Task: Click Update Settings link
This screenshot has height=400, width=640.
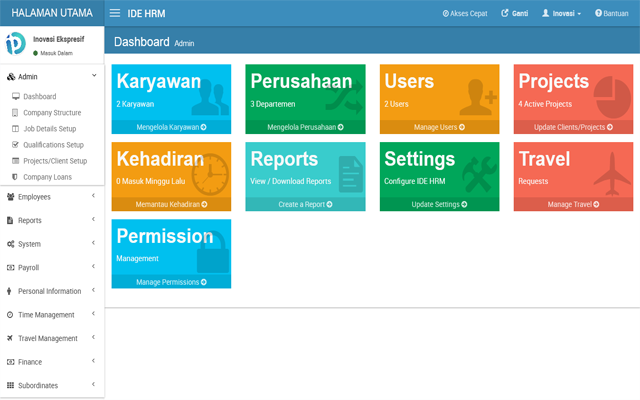Action: 439,204
